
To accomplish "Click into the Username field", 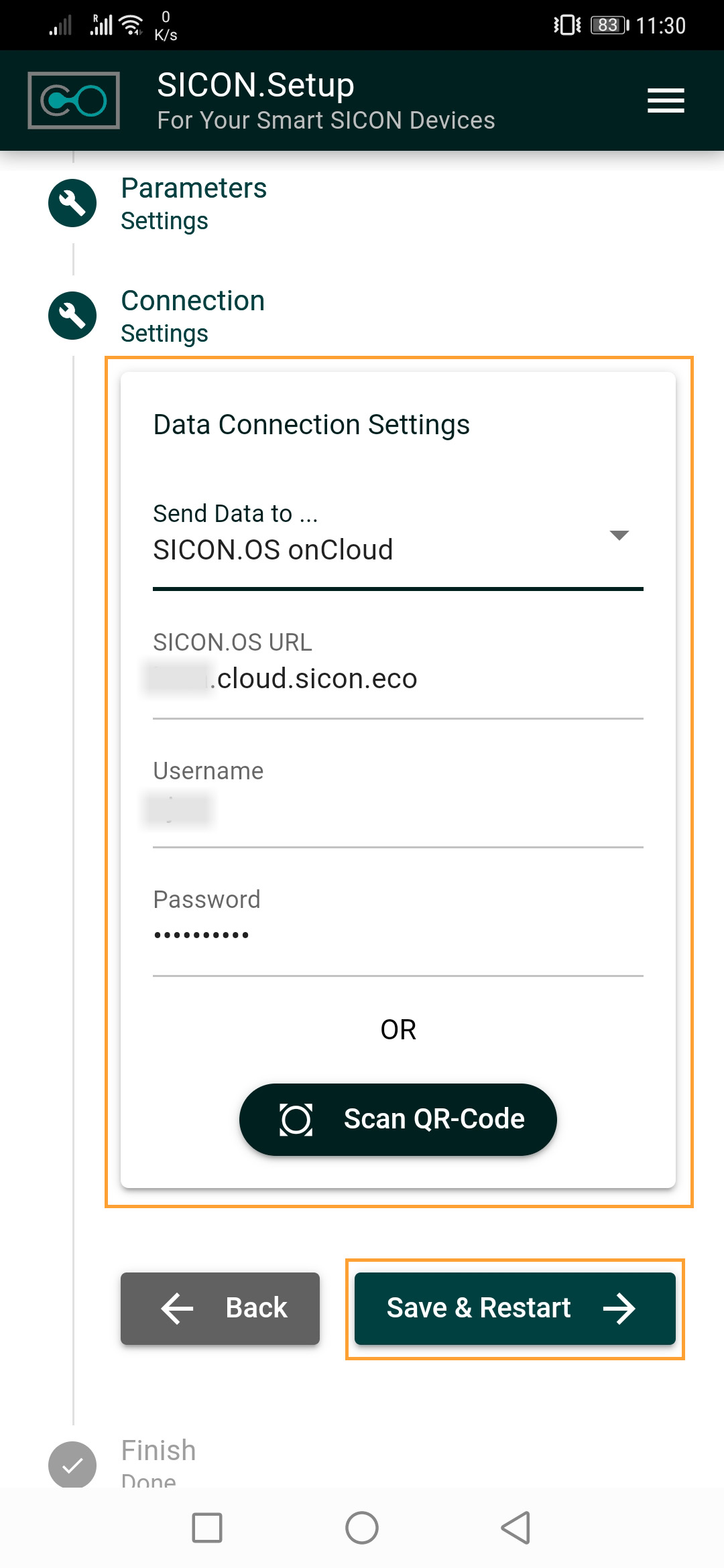I will 397,808.
